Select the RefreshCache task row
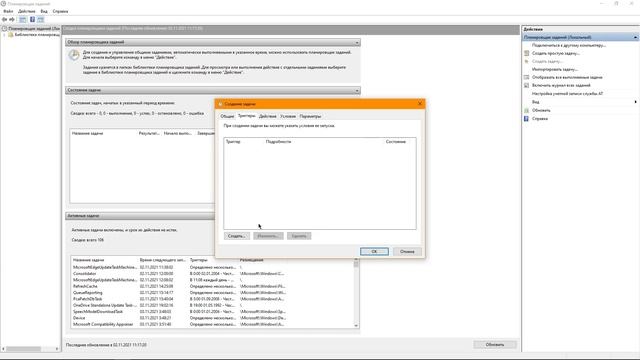Screen dimensions: 640x360 pyautogui.click(x=212, y=286)
